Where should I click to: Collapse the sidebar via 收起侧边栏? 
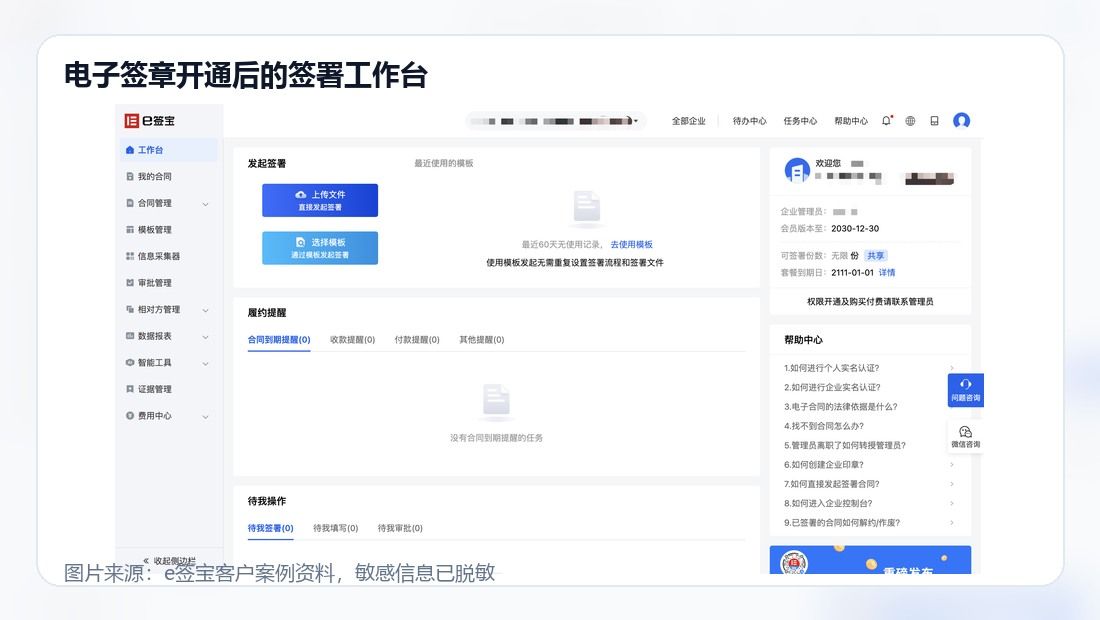pos(169,561)
